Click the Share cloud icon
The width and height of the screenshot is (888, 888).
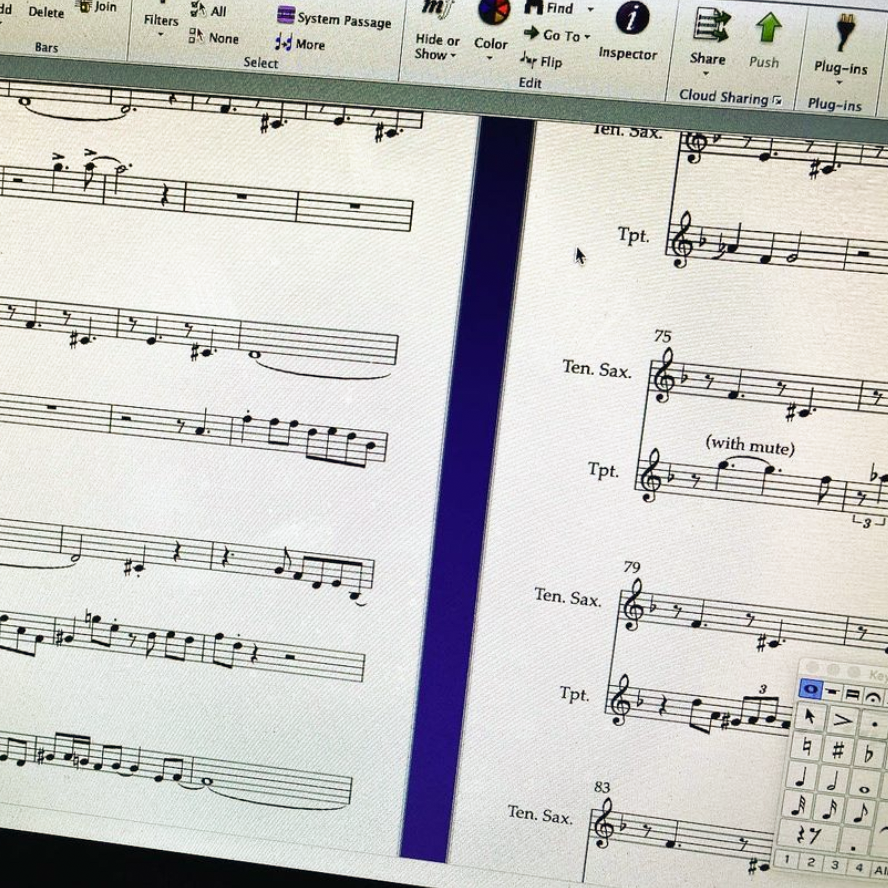[x=711, y=24]
